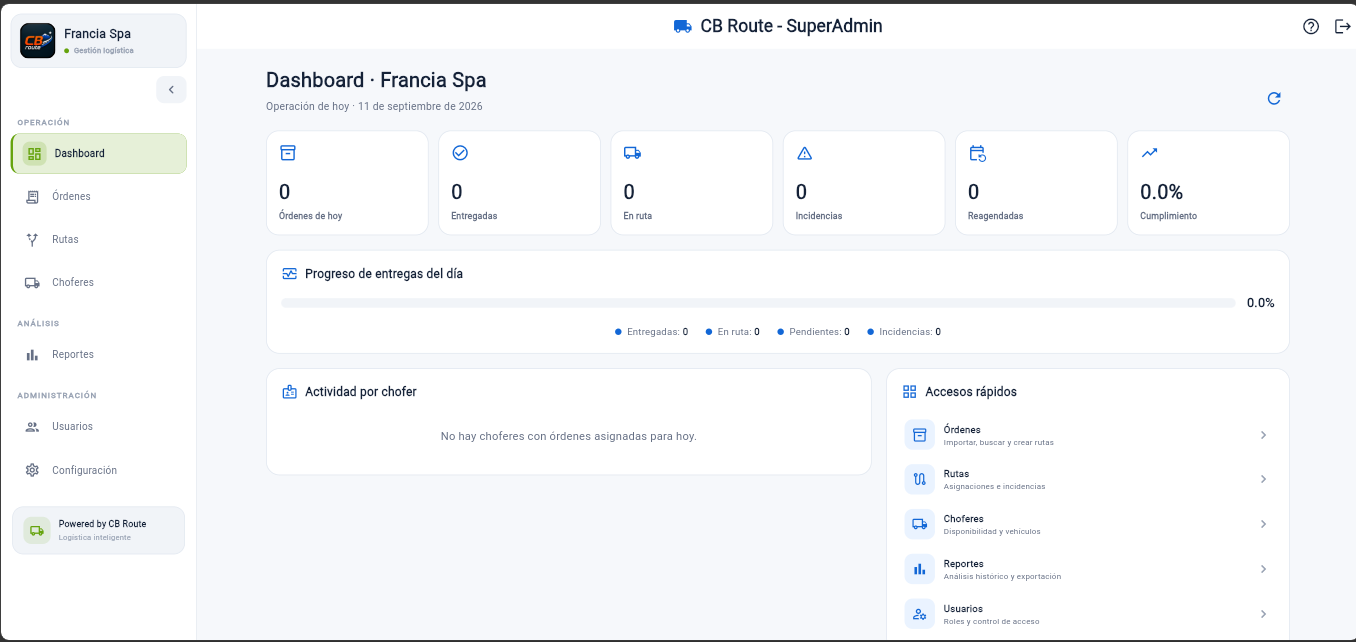The width and height of the screenshot is (1356, 642).
Task: Click the Reportes bar chart icon in sidebar
Action: (x=32, y=355)
